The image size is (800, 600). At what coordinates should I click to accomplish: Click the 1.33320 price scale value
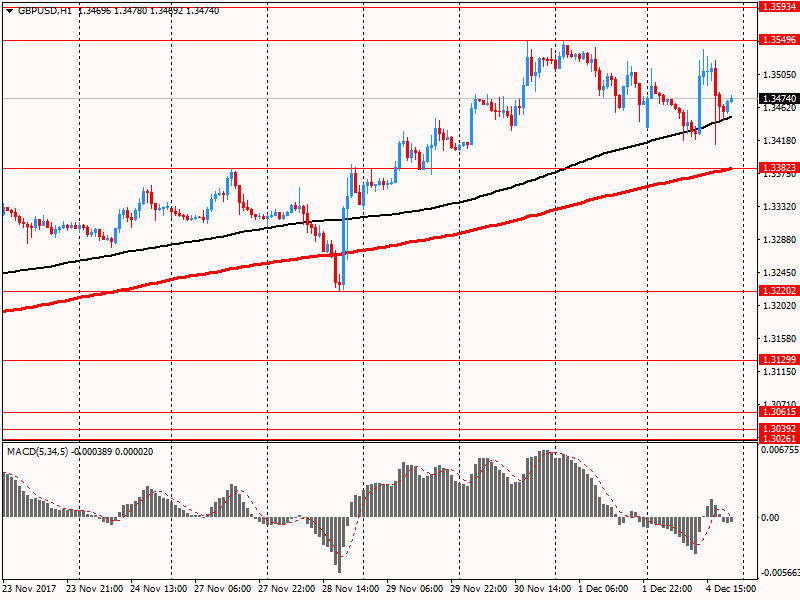[779, 207]
